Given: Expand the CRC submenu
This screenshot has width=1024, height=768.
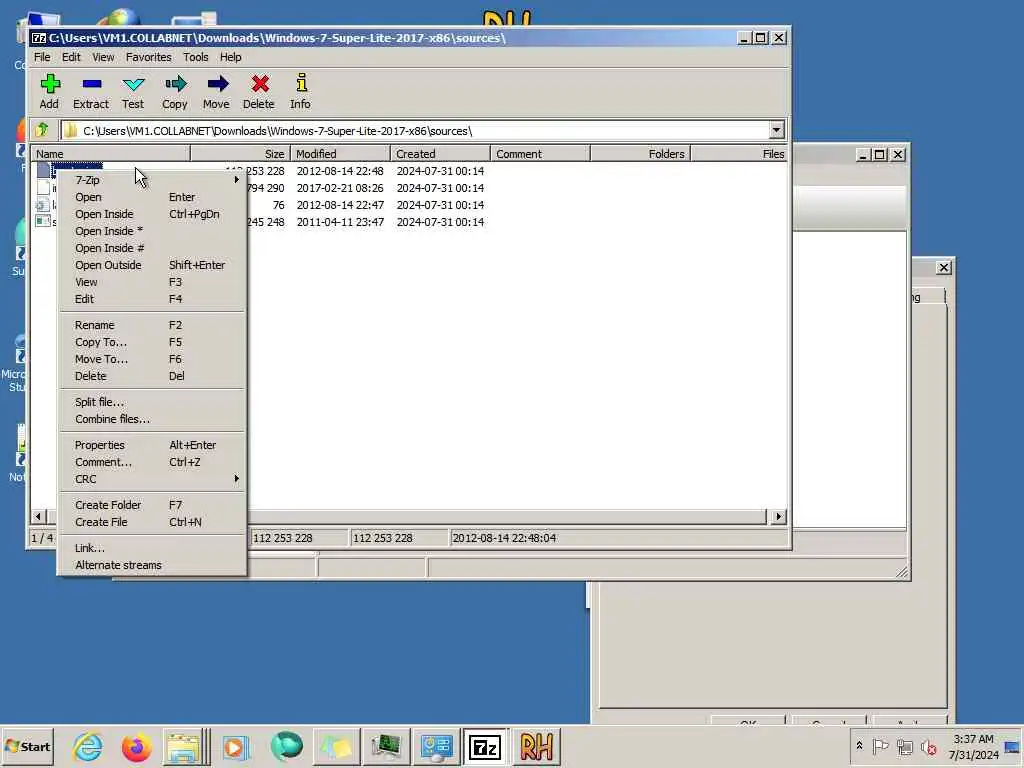Looking at the screenshot, I should point(153,479).
